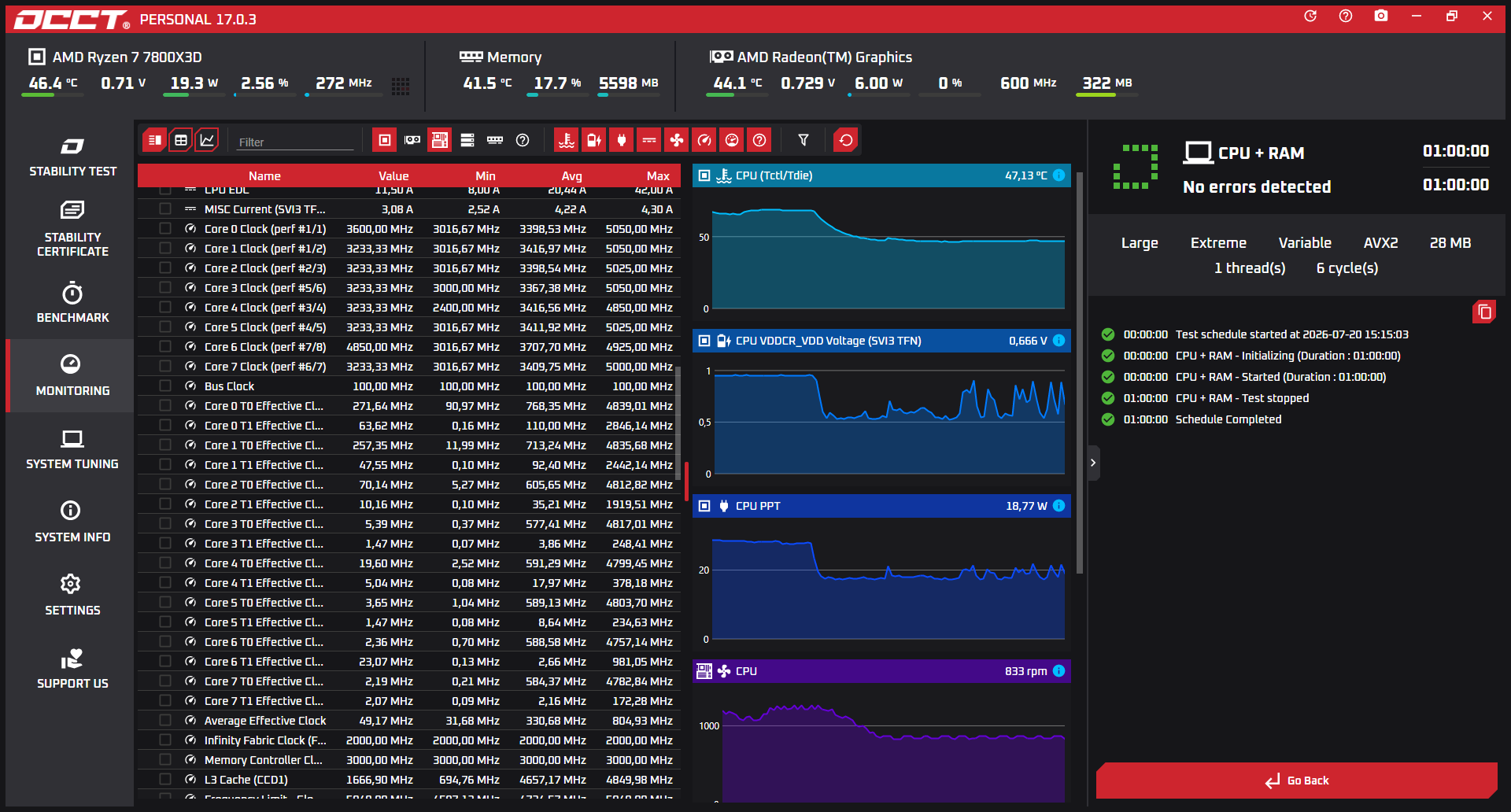
Task: Toggle storage sensors filter
Action: click(467, 140)
